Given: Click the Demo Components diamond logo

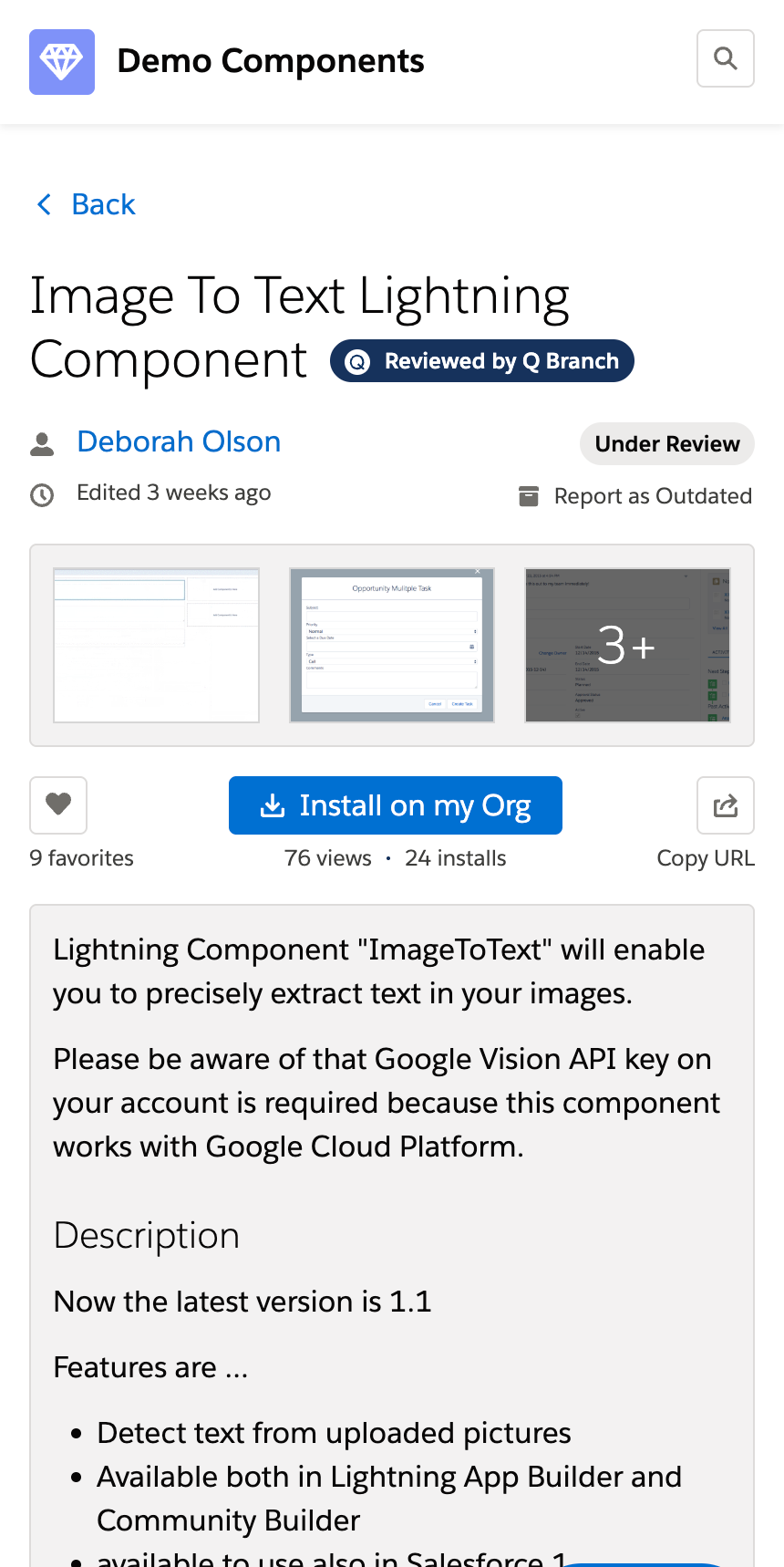Looking at the screenshot, I should tap(62, 62).
